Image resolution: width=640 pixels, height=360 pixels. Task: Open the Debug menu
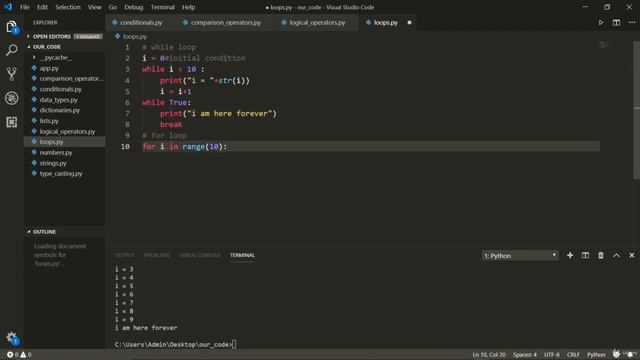click(133, 7)
